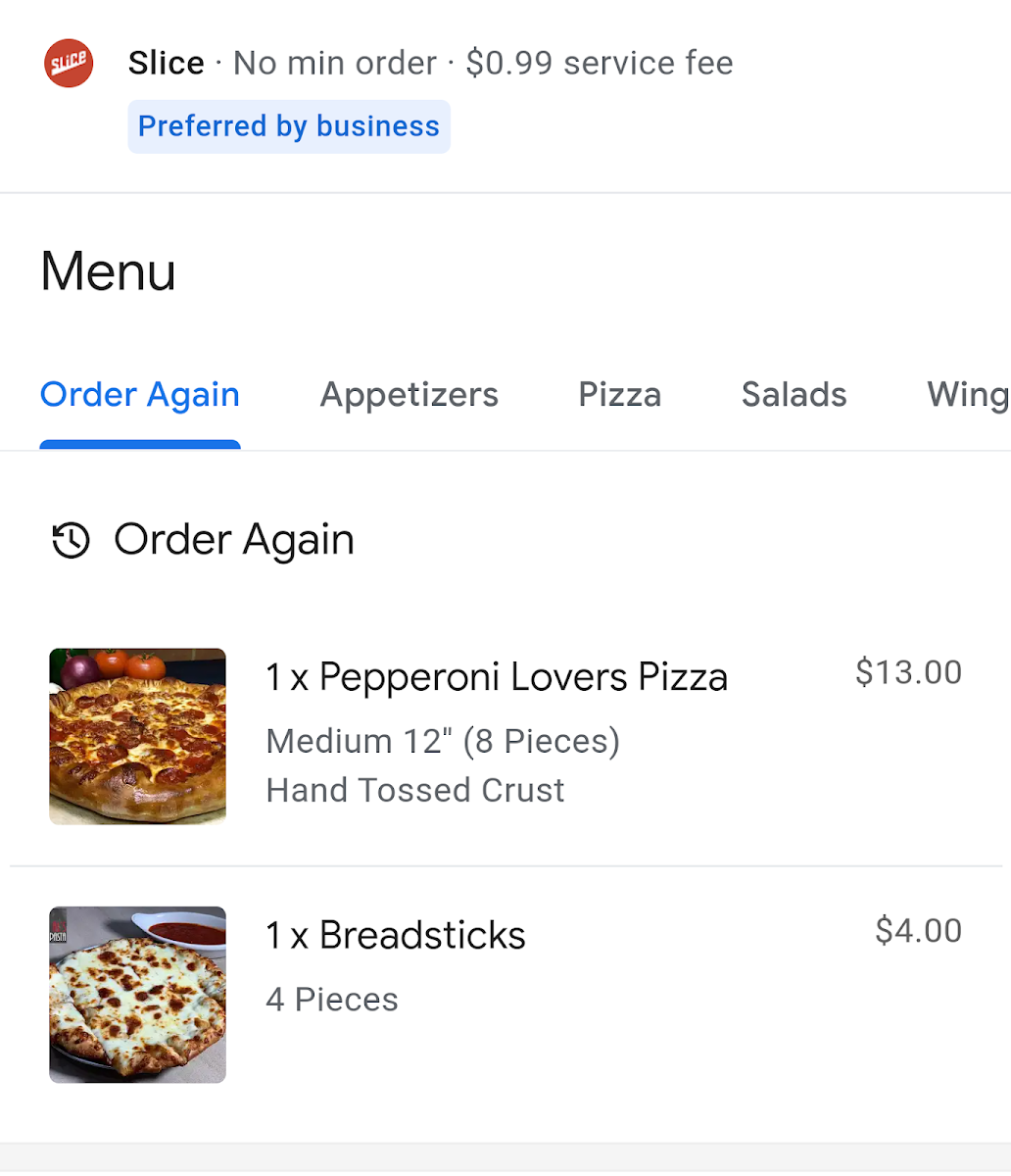The width and height of the screenshot is (1011, 1176).
Task: Click the Hand Tossed Crust option text
Action: (415, 790)
